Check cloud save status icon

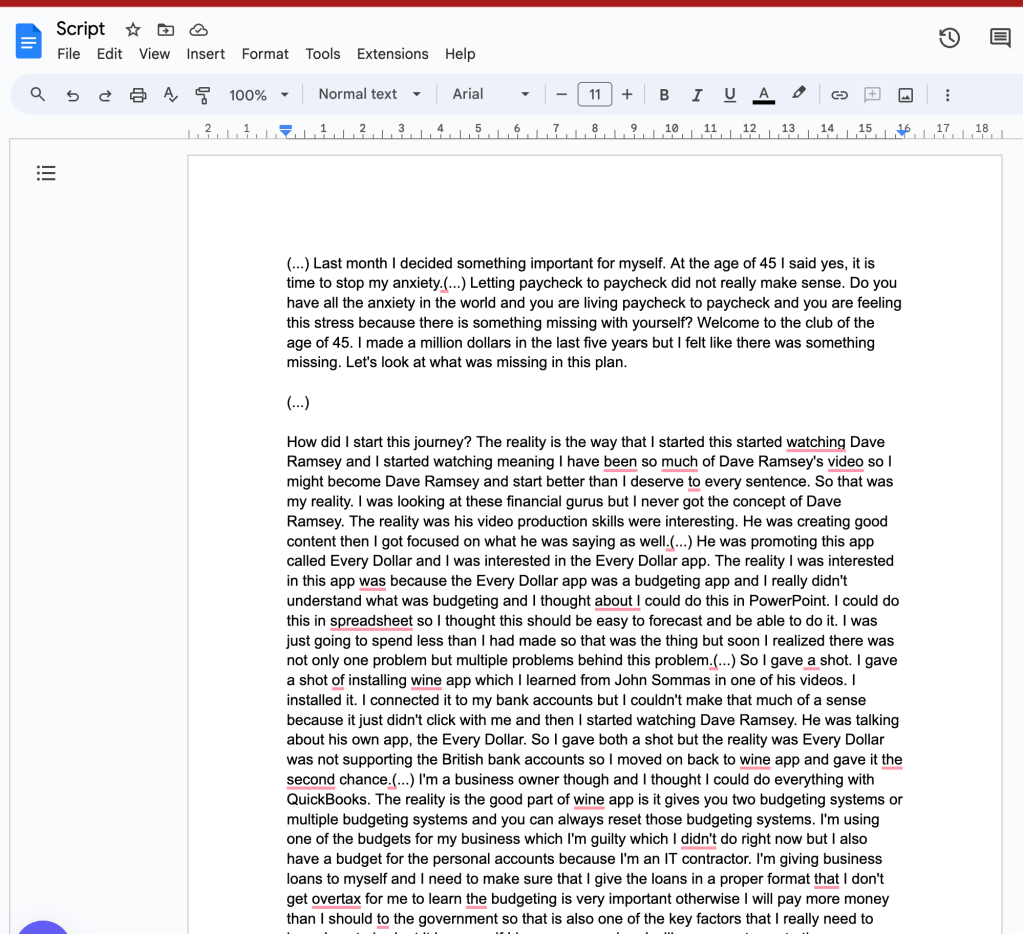[x=198, y=29]
